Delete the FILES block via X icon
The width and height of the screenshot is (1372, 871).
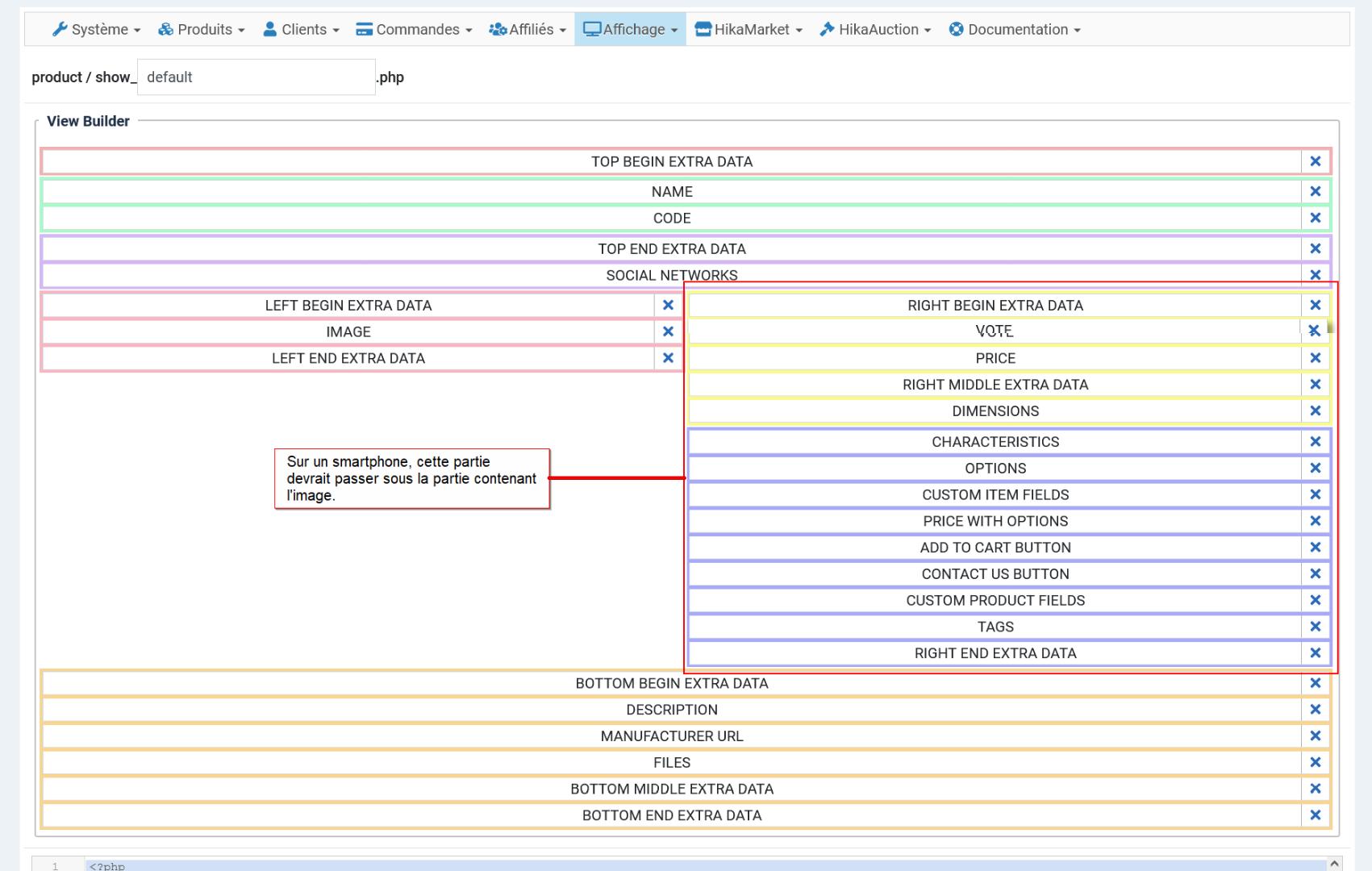1315,762
